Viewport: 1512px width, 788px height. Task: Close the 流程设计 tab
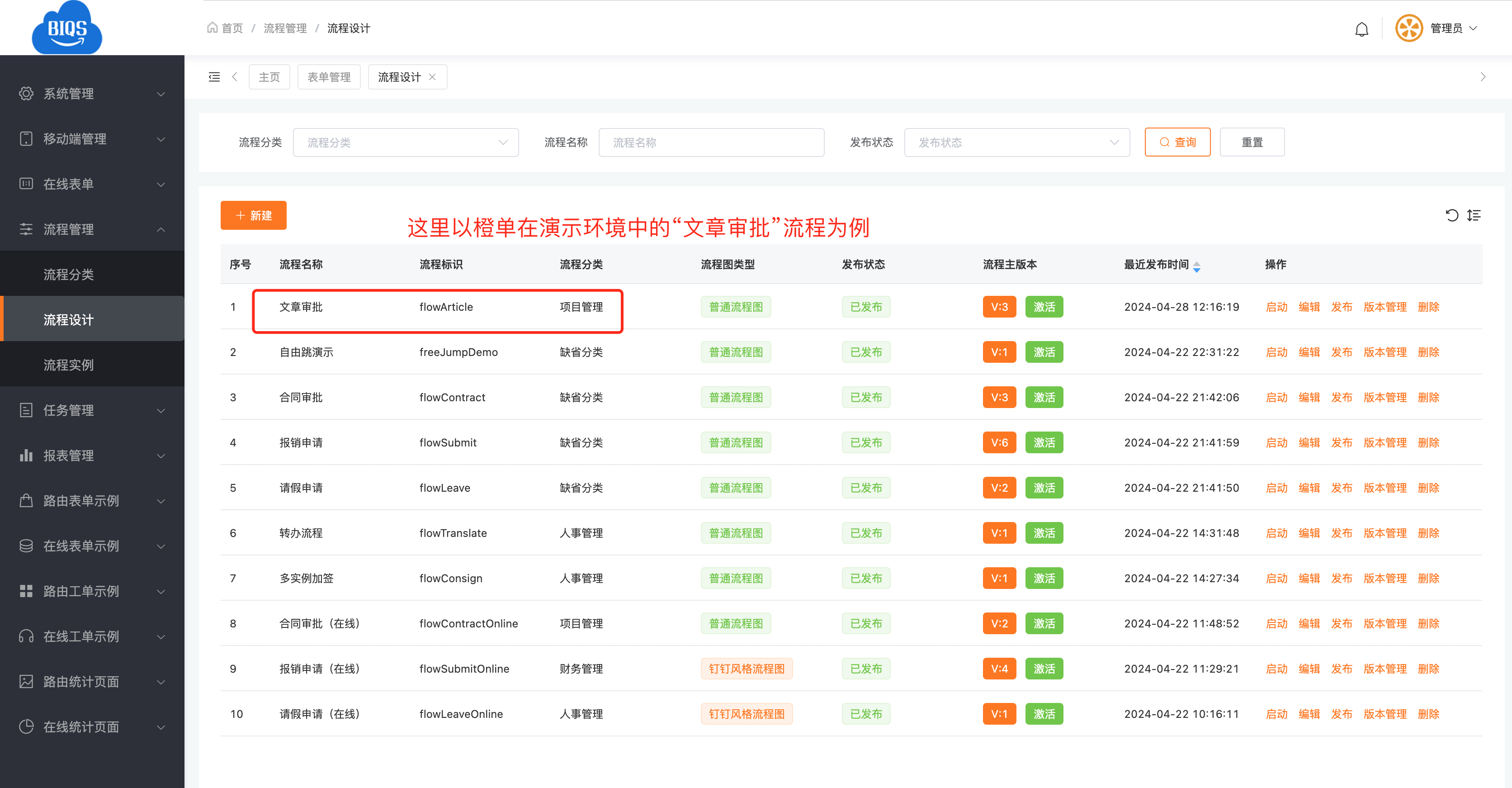433,77
